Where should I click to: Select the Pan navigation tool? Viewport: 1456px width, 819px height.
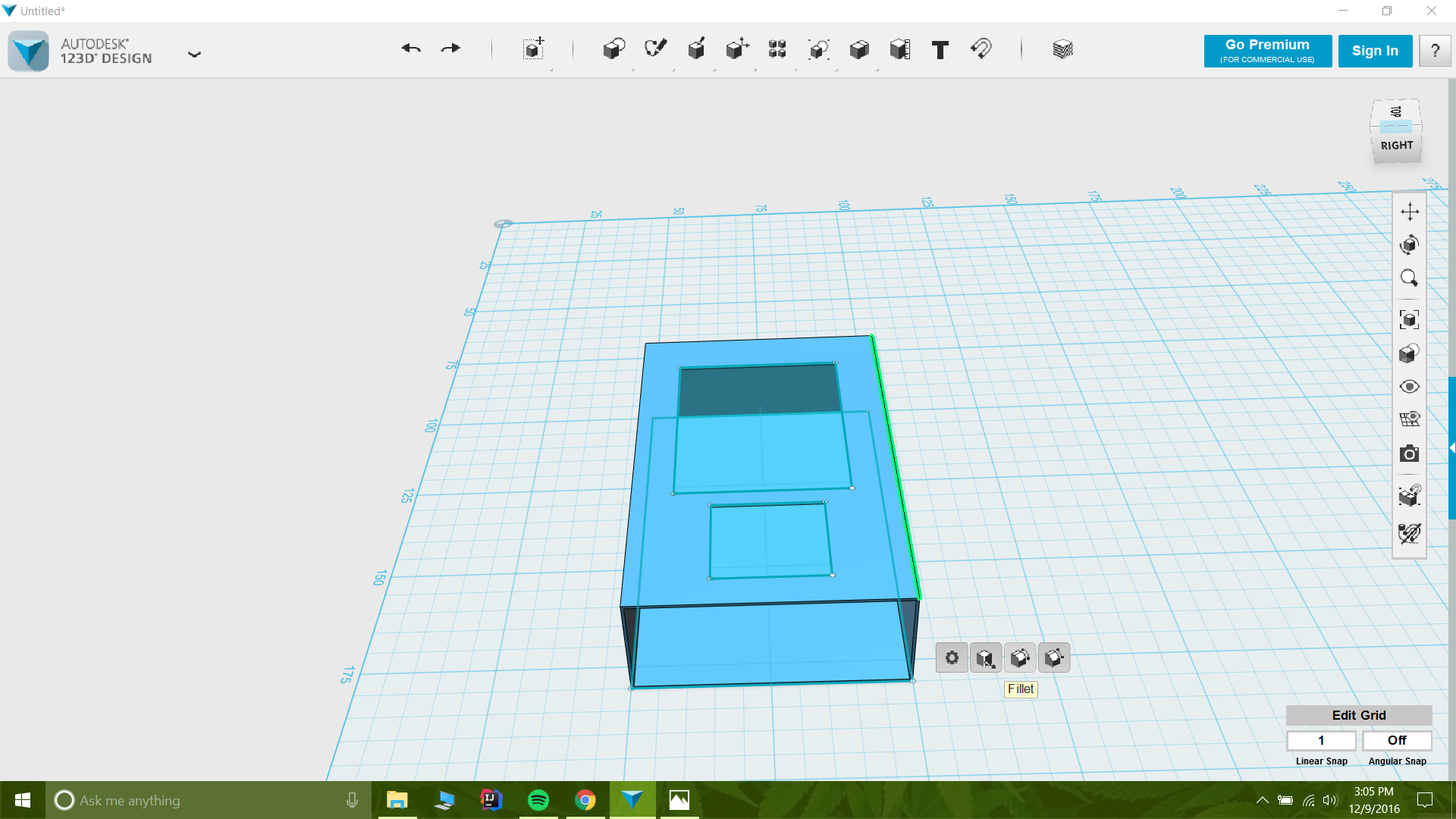[1410, 212]
